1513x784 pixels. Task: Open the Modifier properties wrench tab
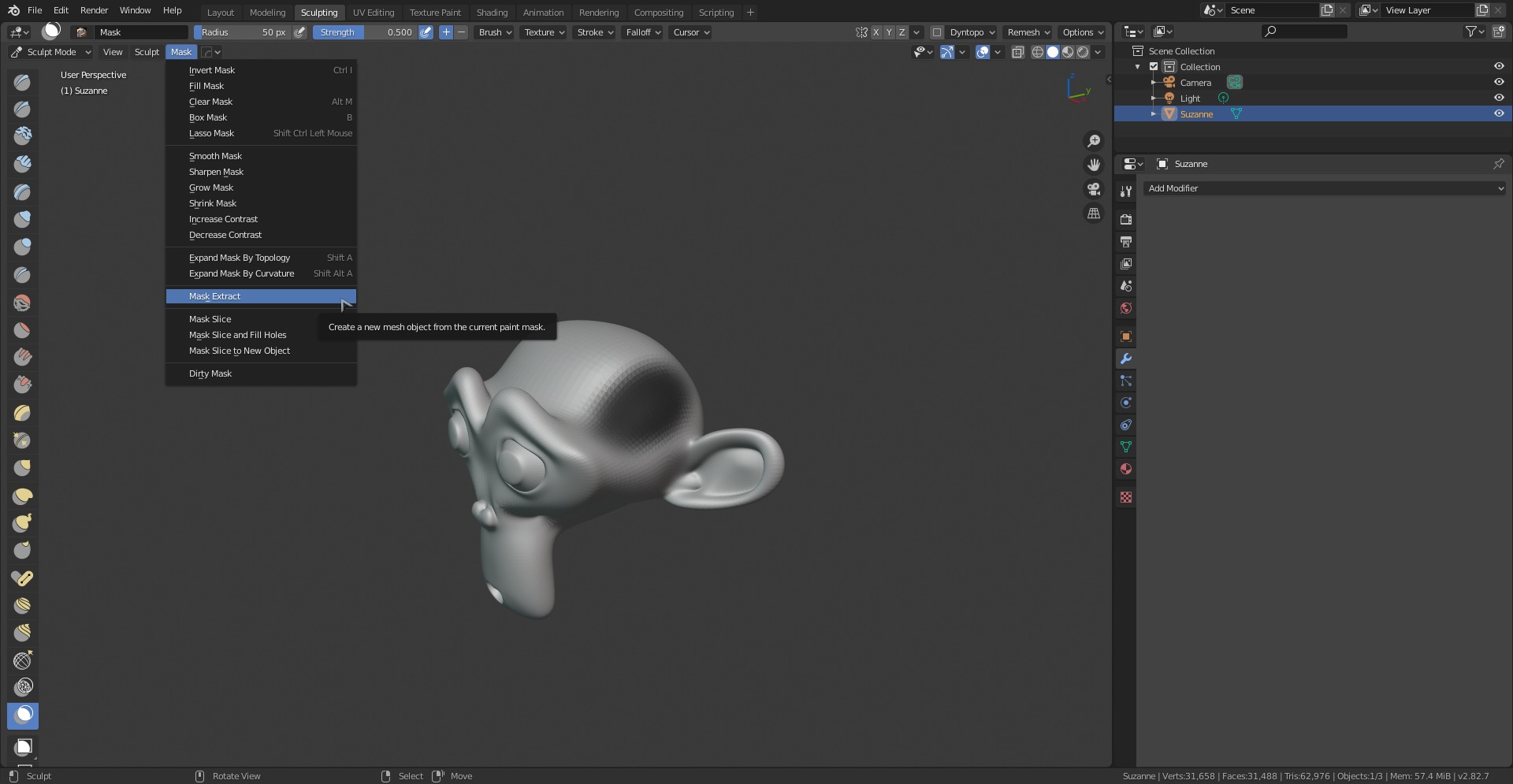click(1126, 359)
